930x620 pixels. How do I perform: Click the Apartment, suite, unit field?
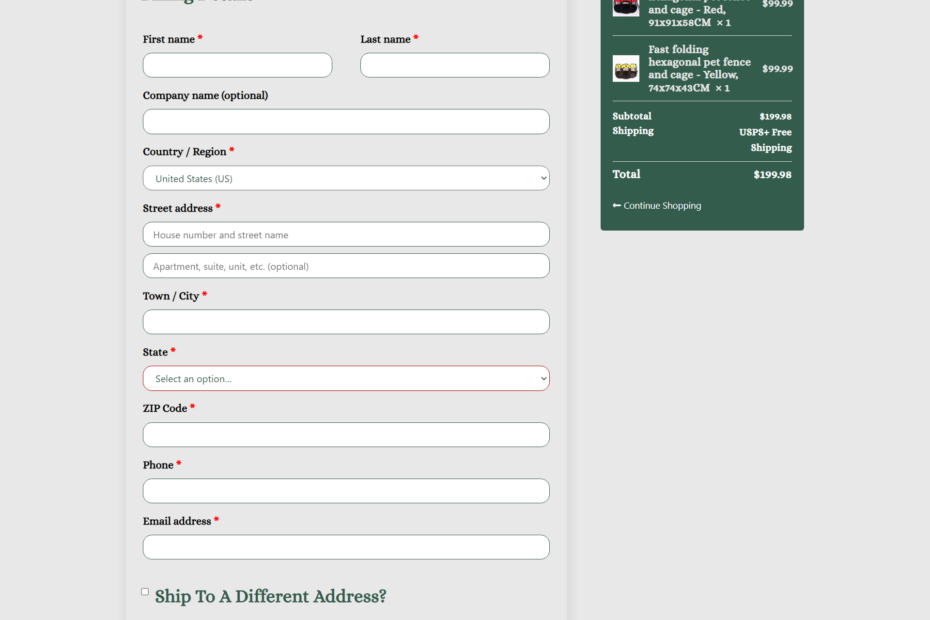tap(346, 266)
